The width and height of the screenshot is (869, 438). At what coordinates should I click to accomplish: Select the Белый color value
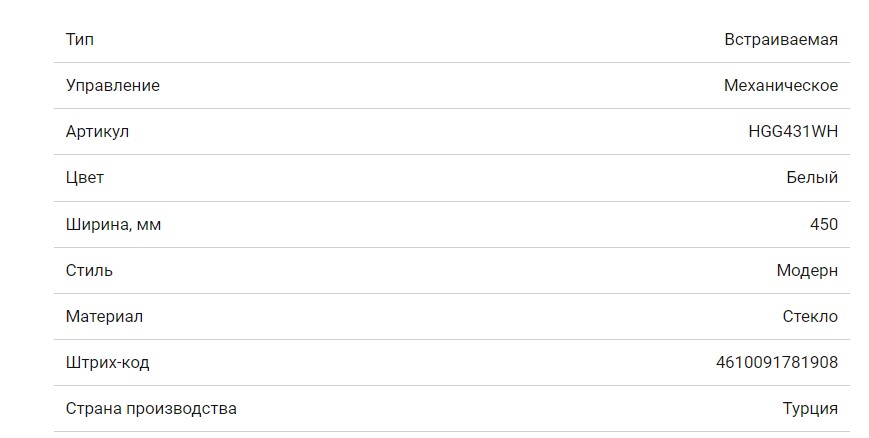(812, 178)
